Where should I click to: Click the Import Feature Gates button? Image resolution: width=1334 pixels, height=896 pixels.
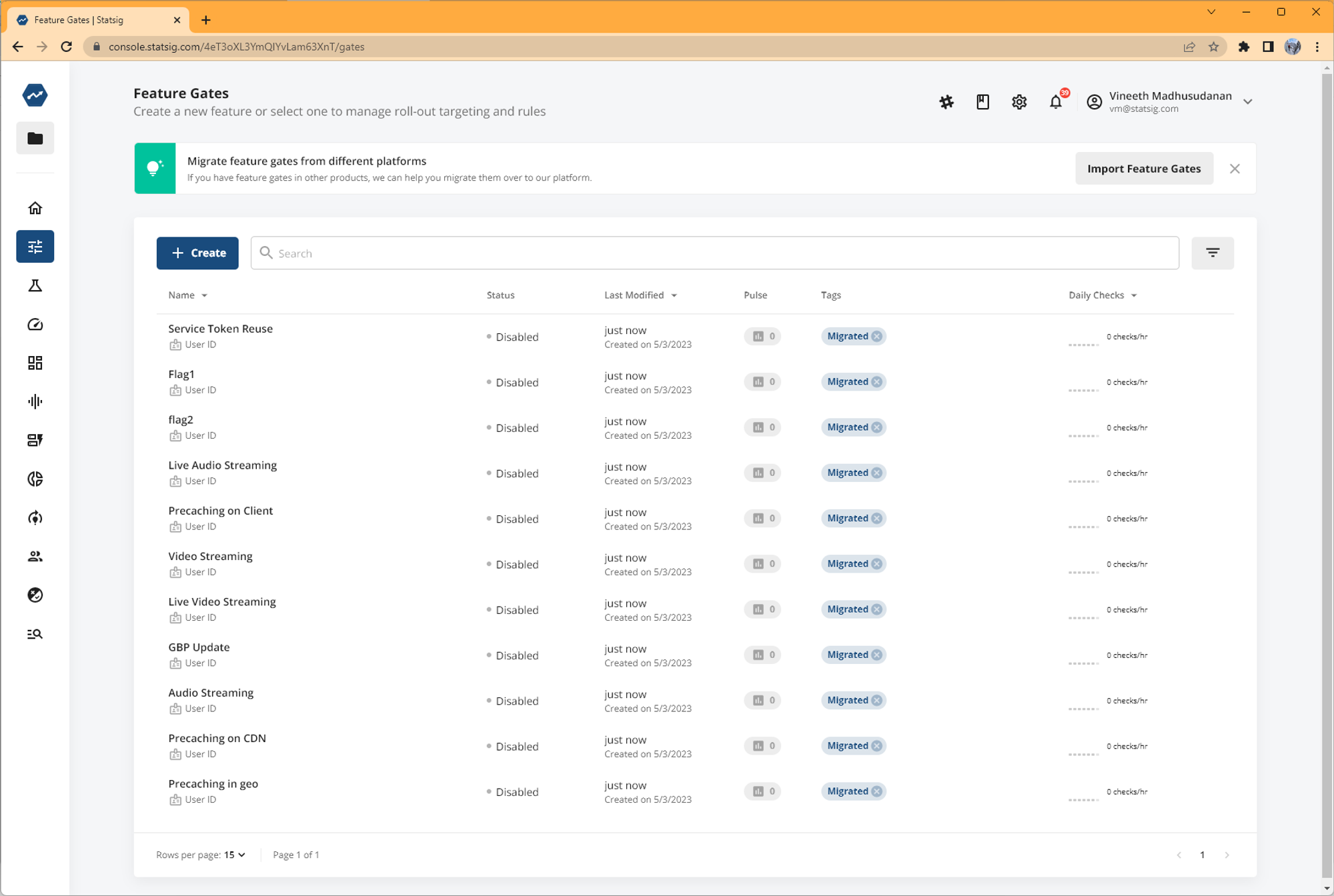coord(1144,168)
